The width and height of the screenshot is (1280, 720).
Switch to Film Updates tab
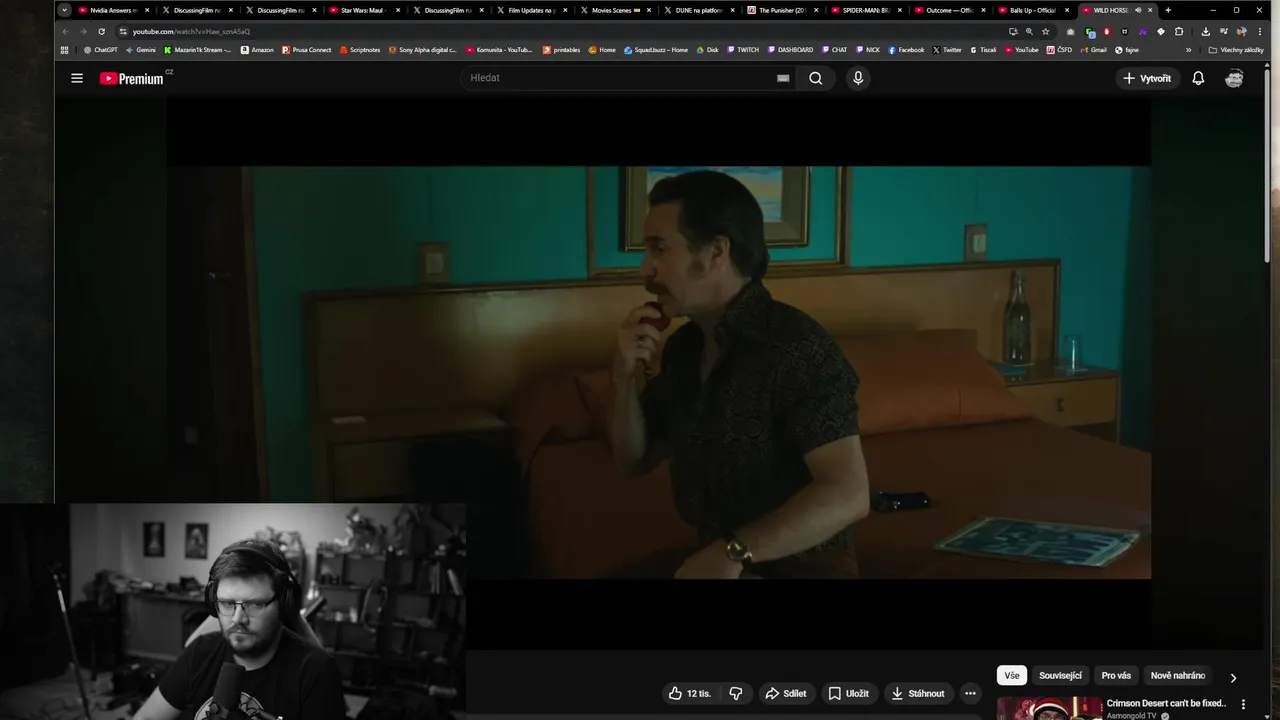point(531,10)
